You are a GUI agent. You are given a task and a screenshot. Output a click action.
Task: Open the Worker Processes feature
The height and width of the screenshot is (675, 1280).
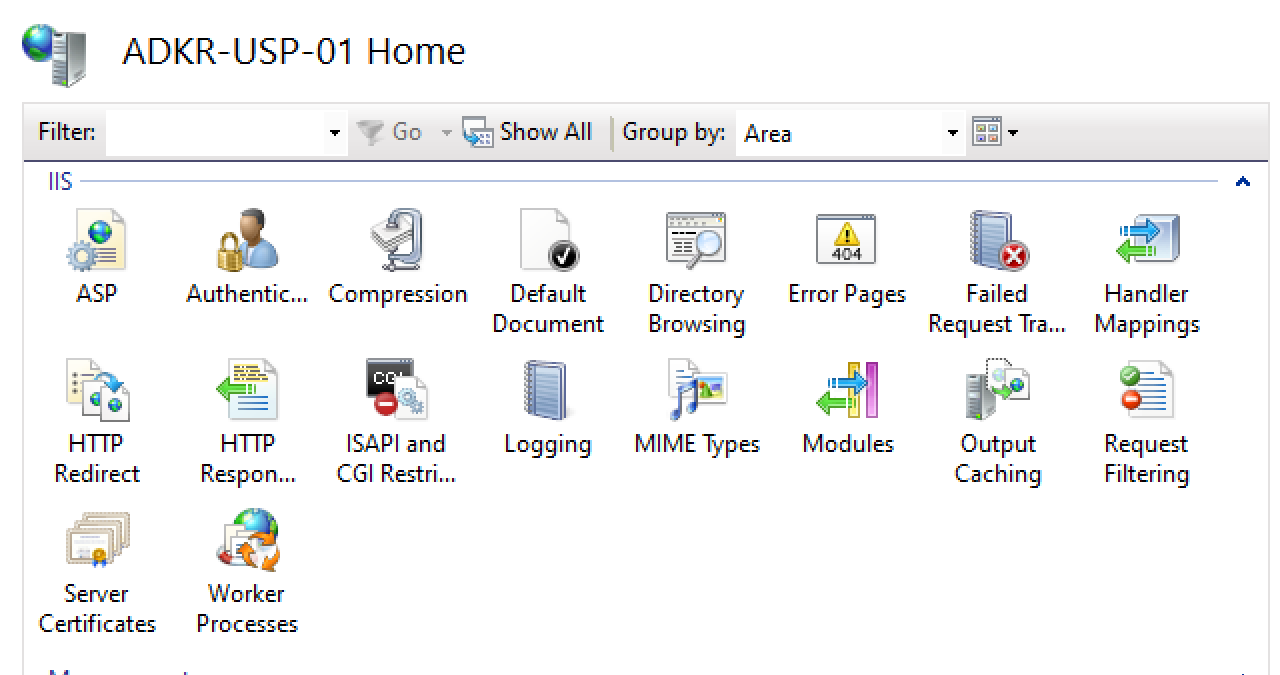246,541
